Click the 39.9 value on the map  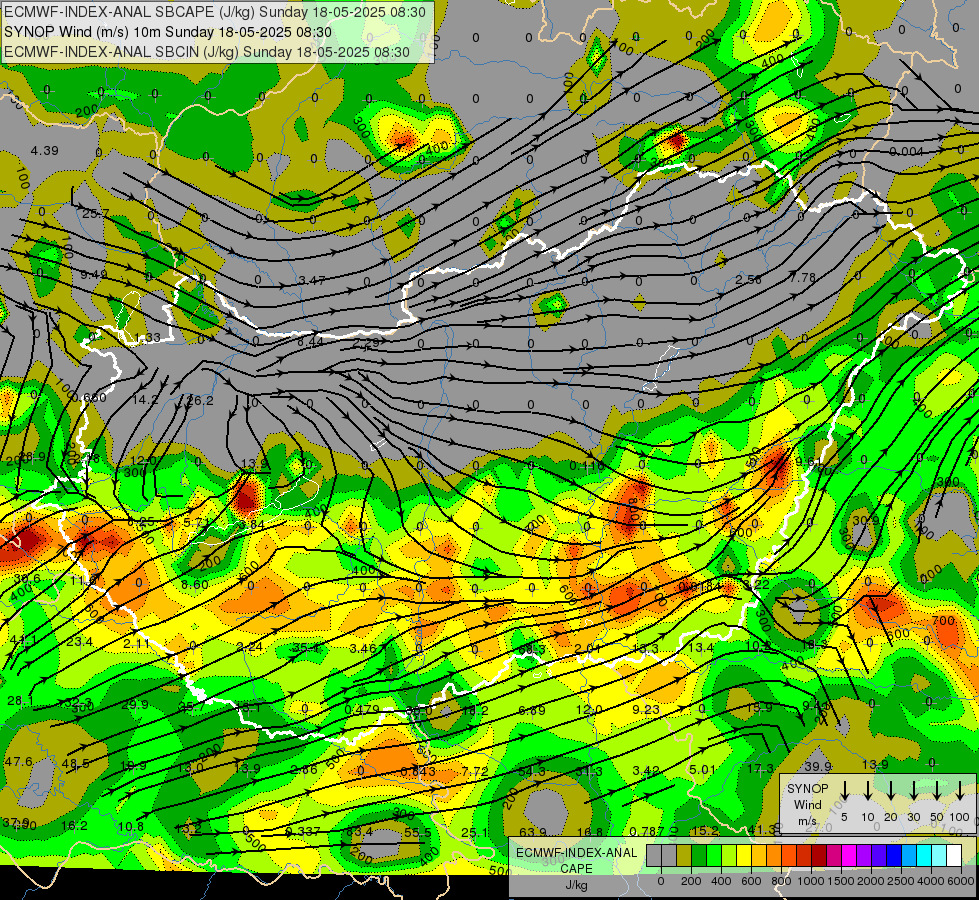(x=818, y=766)
